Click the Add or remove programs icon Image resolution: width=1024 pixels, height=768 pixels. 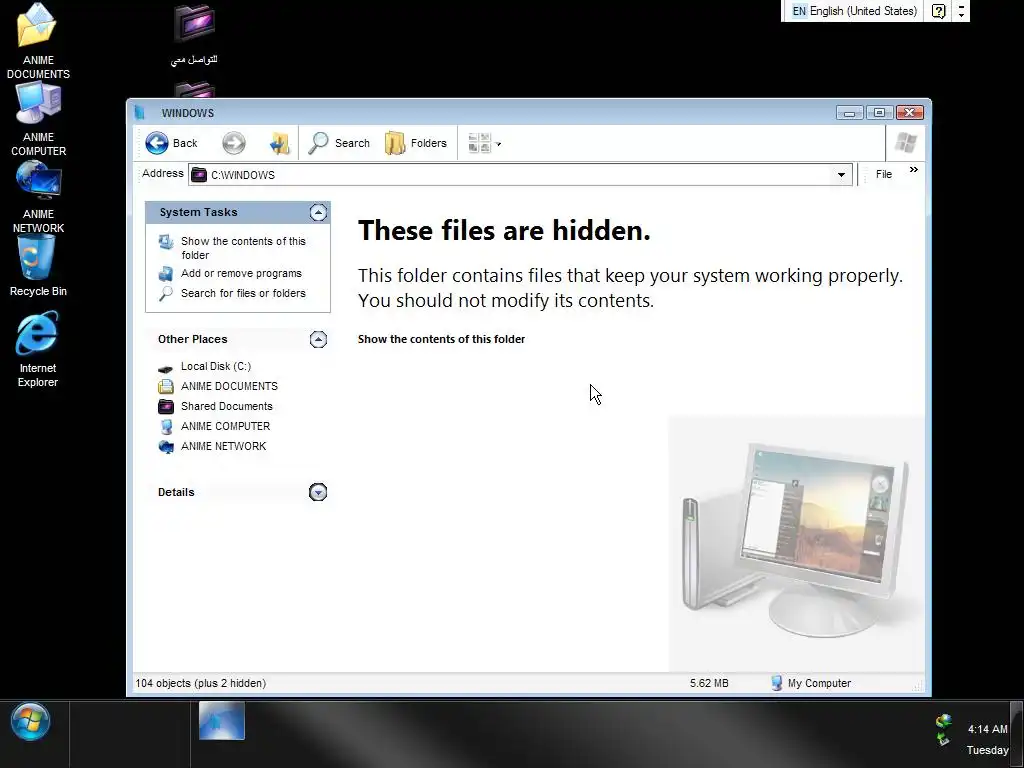[166, 274]
